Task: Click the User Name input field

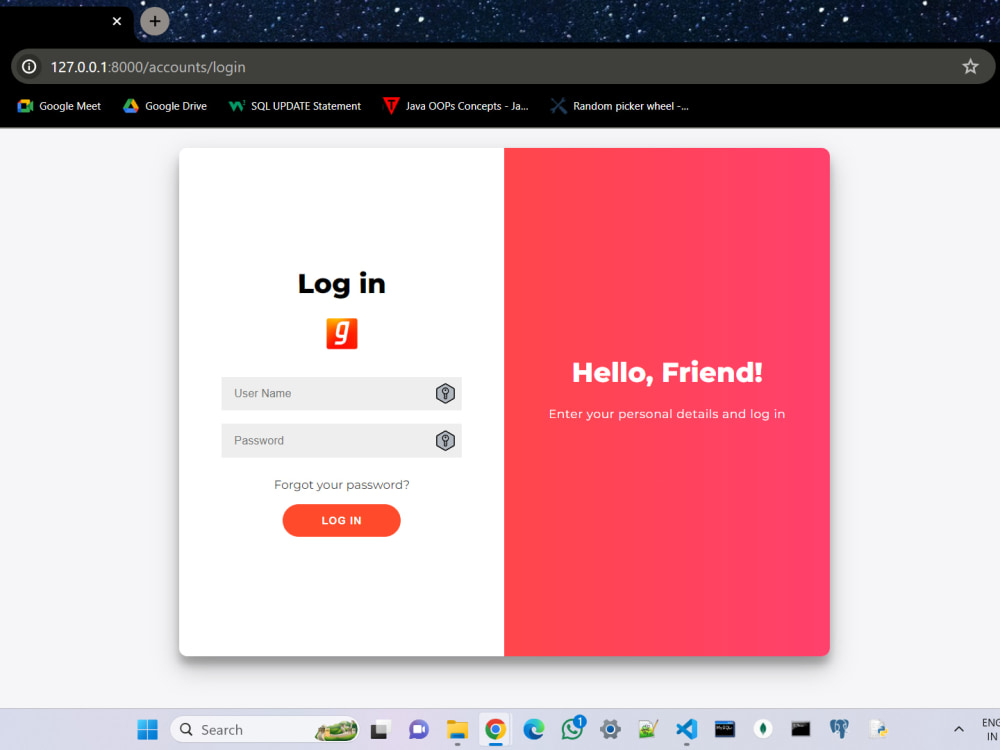Action: (341, 393)
